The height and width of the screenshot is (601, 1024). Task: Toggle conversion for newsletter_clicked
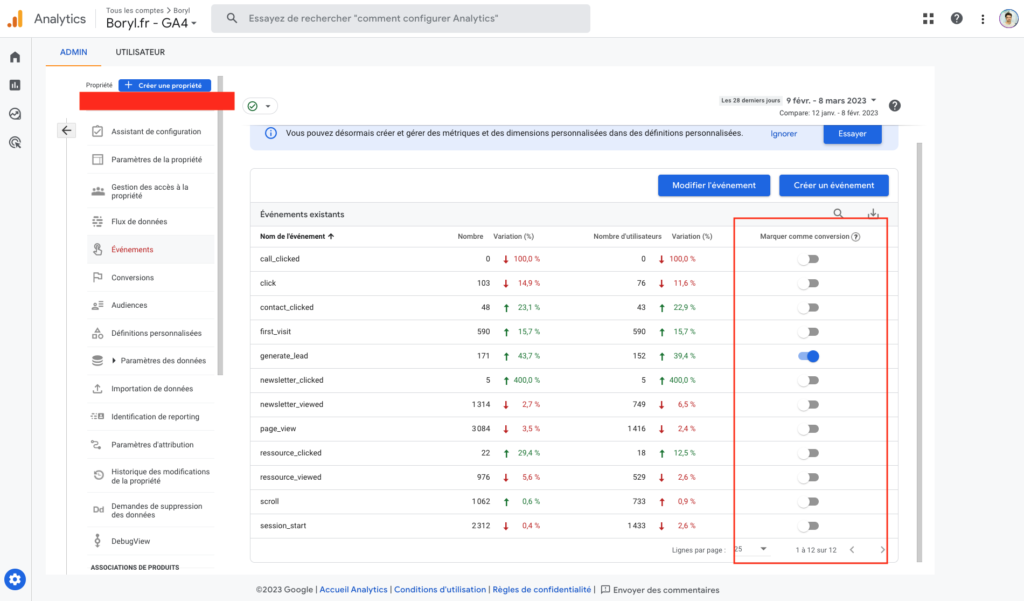pyautogui.click(x=808, y=380)
